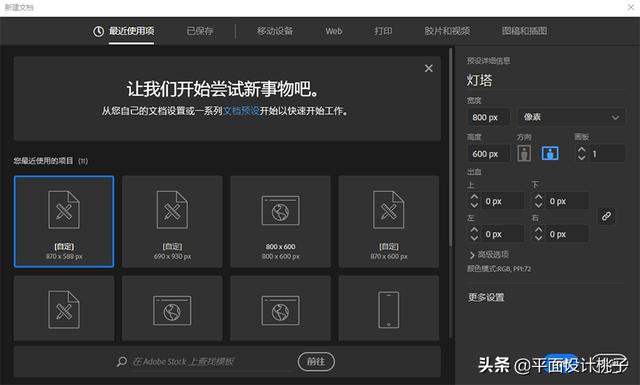Screen dimensions: 640x385
Task: Decrease the left bleed (左) value
Action: [474, 238]
